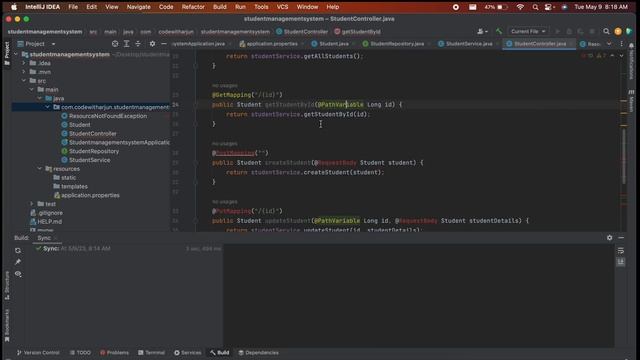Open the Navigate menu
This screenshot has width=640, height=360.
click(138, 7)
